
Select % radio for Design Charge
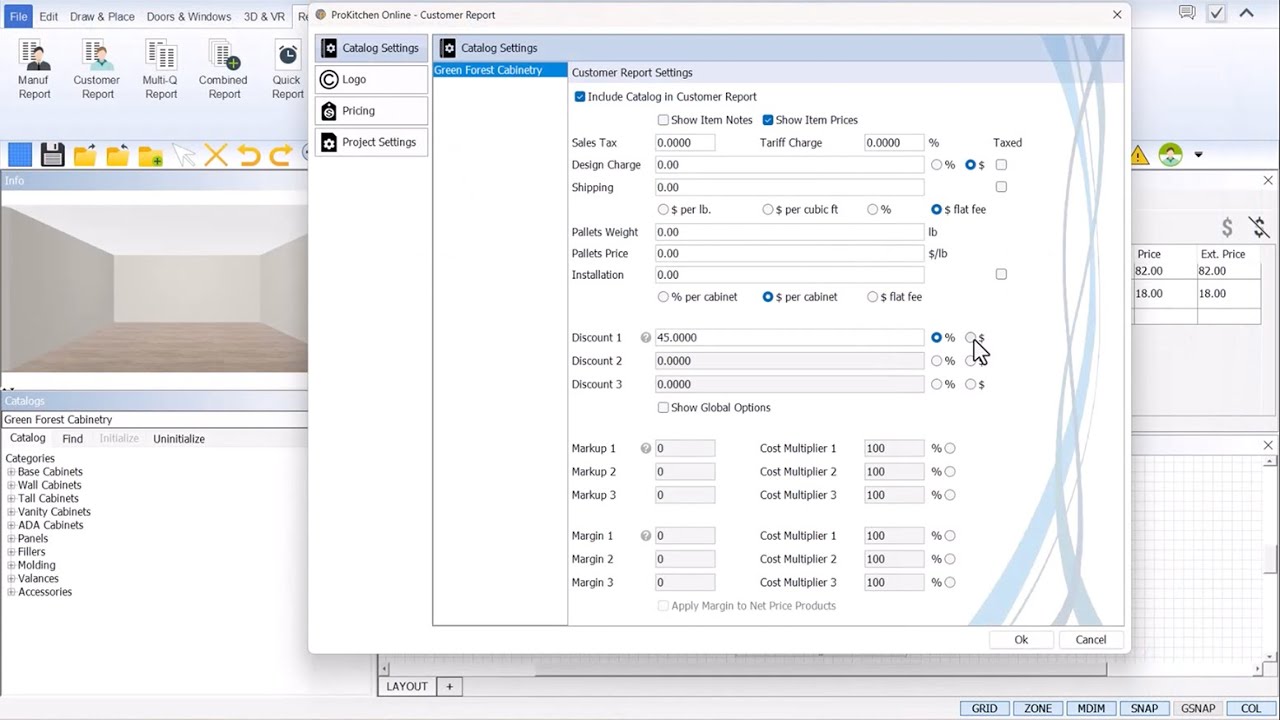936,165
